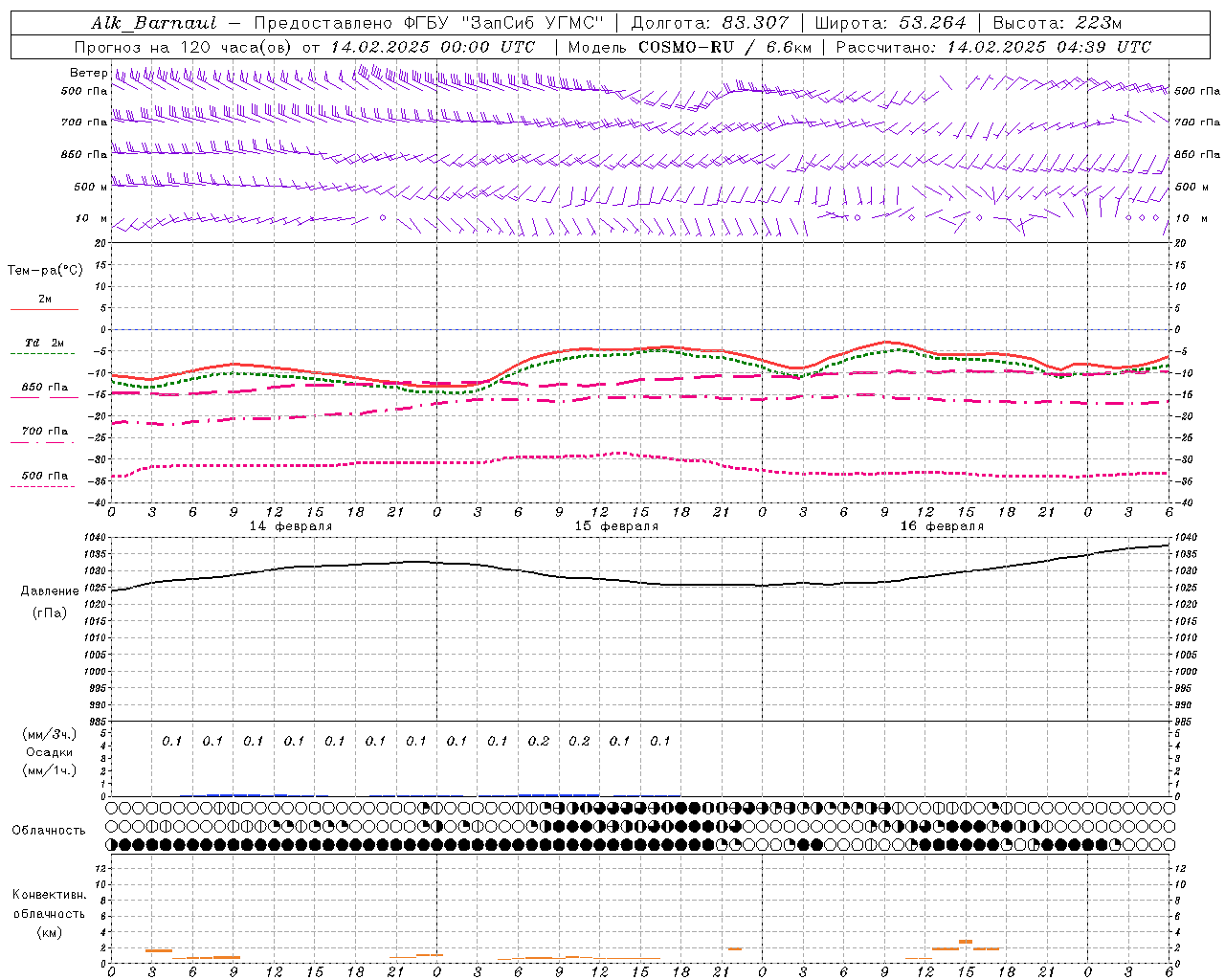This screenshot has height=980, width=1225.
Task: Click the Тем-ра(°C) axis label
Action: pos(45,270)
